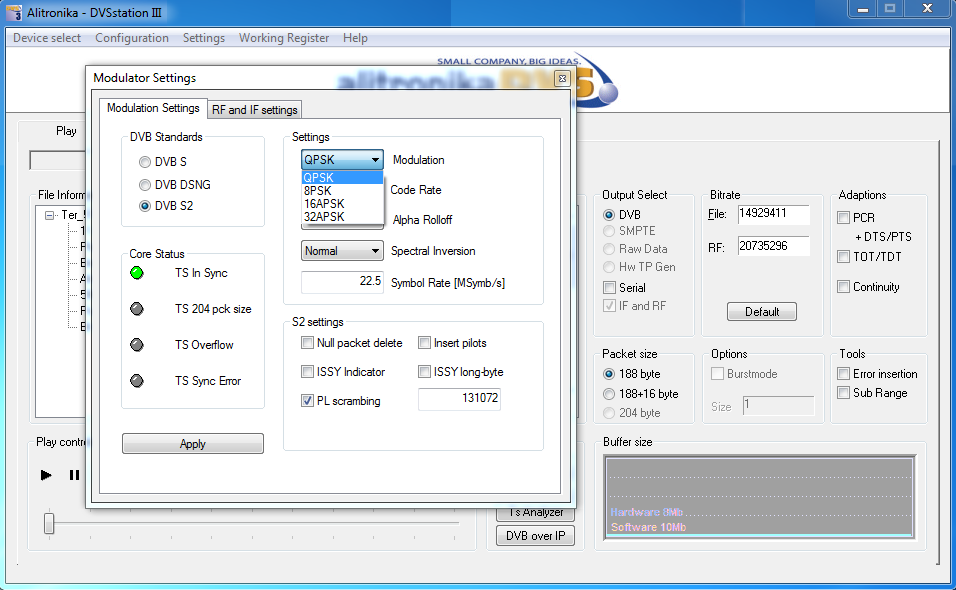Click the TS 204 pck size indicator

[x=137, y=309]
